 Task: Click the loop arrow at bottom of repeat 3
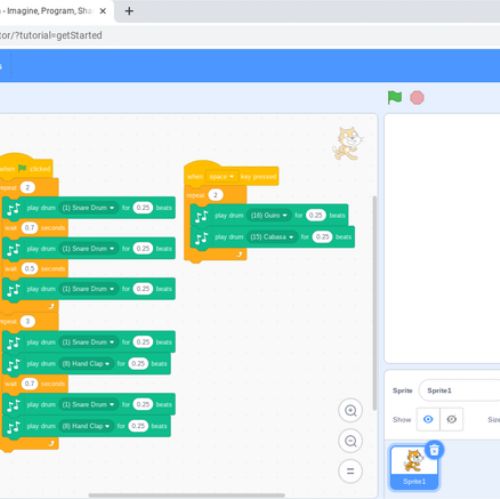pyautogui.click(x=51, y=443)
